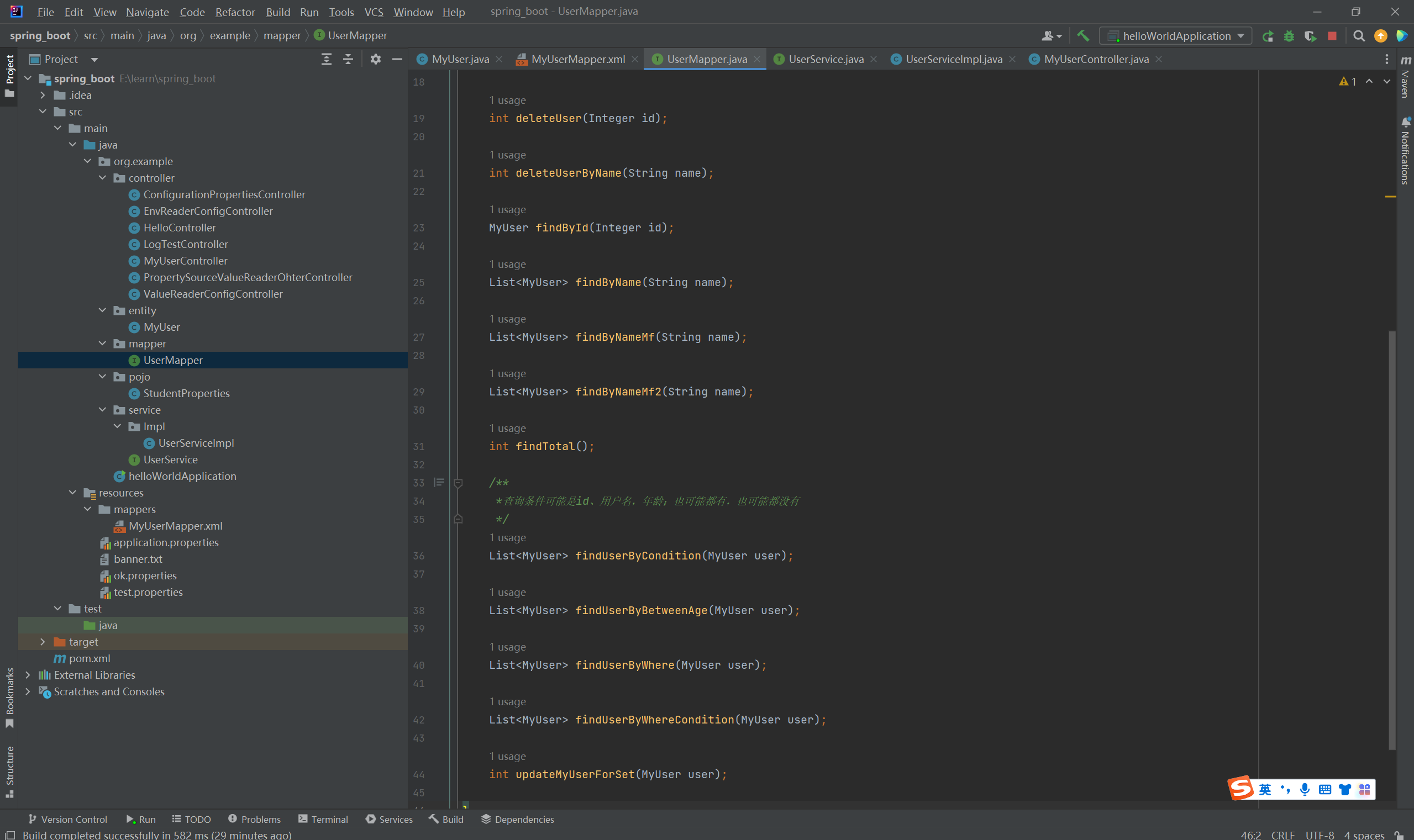Click the Rerun application icon

[1268, 36]
